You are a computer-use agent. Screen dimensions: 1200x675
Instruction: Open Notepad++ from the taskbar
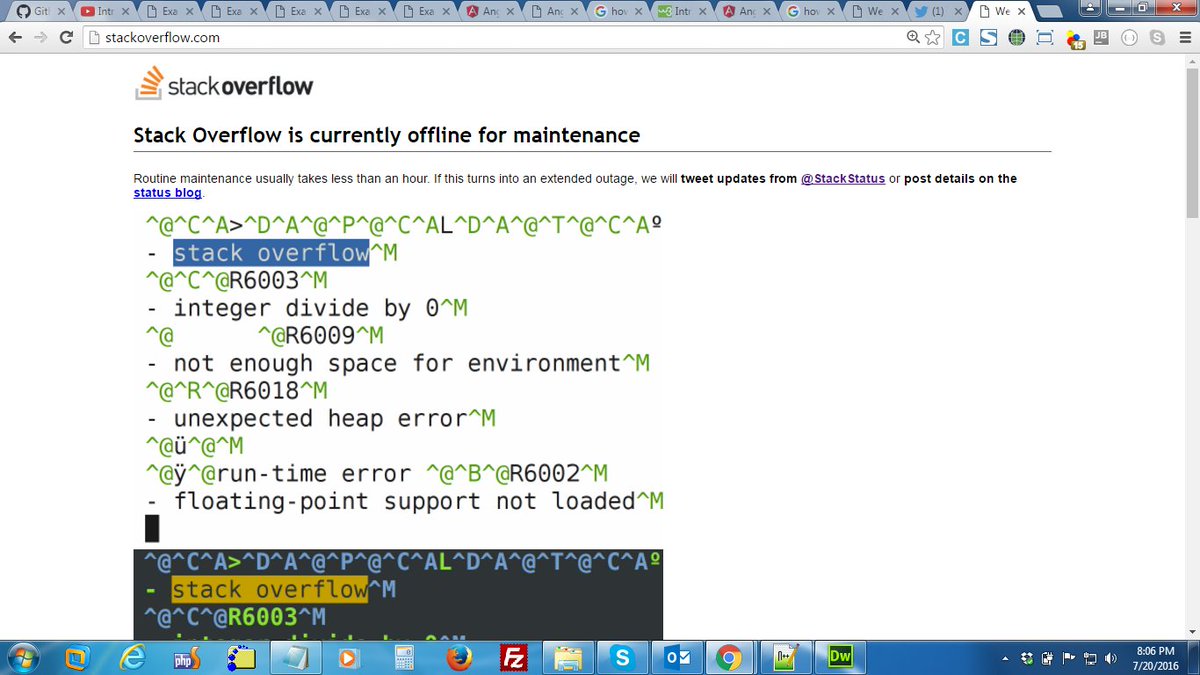(784, 658)
